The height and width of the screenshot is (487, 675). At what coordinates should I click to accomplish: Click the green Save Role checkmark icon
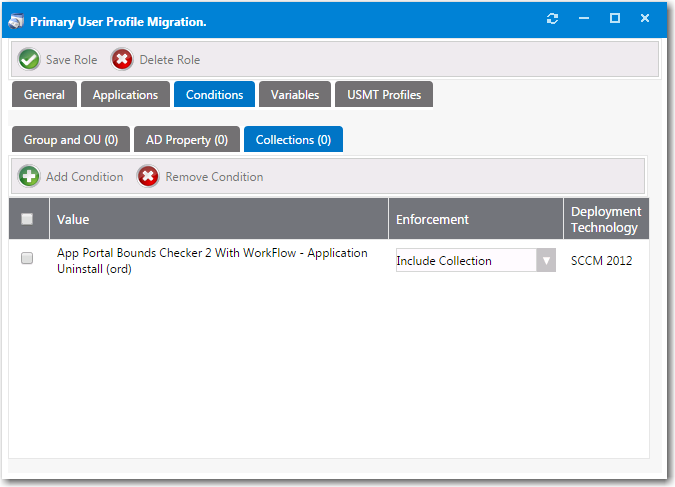tap(29, 60)
